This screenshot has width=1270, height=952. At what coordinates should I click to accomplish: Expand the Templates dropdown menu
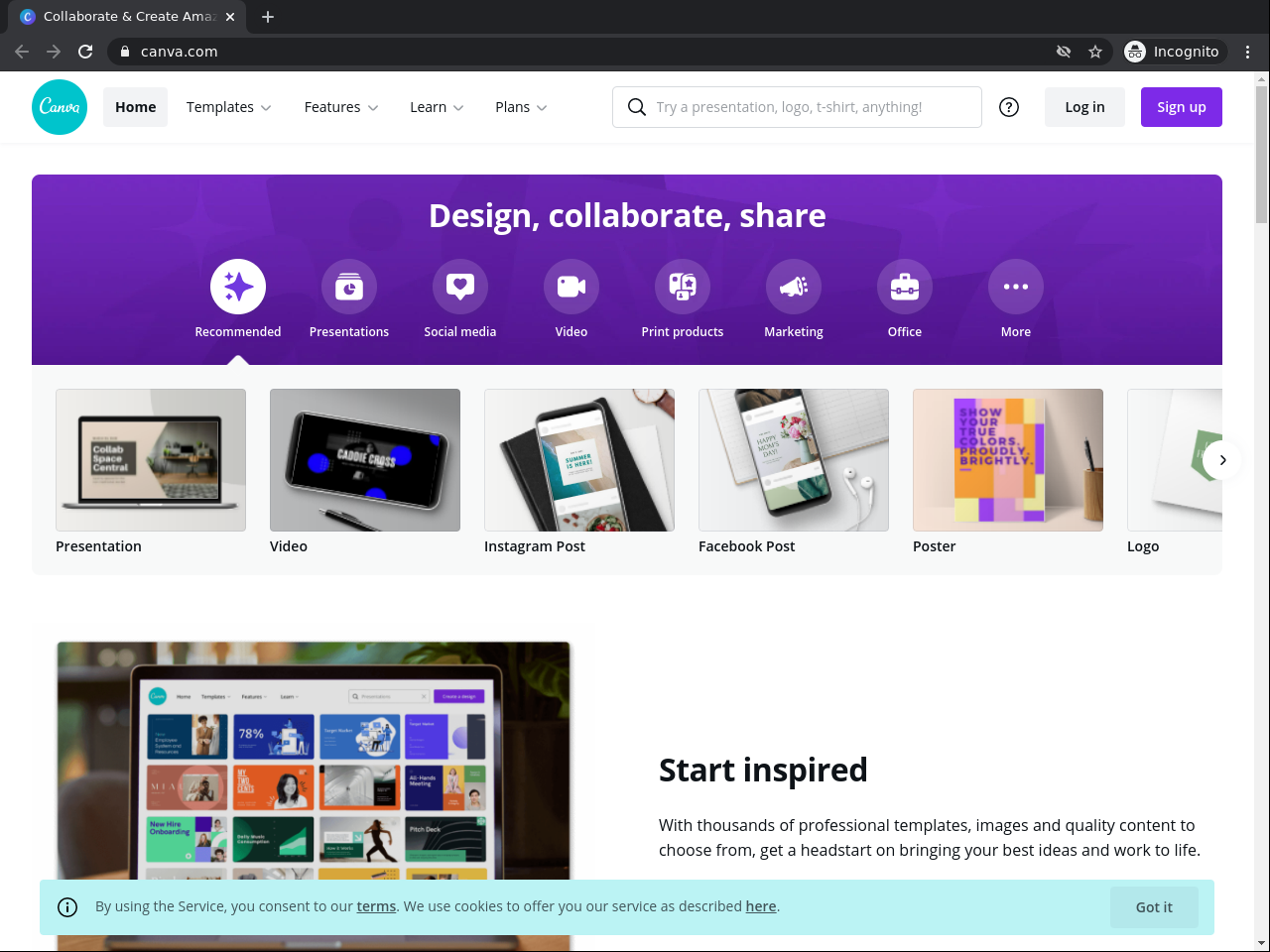[228, 107]
